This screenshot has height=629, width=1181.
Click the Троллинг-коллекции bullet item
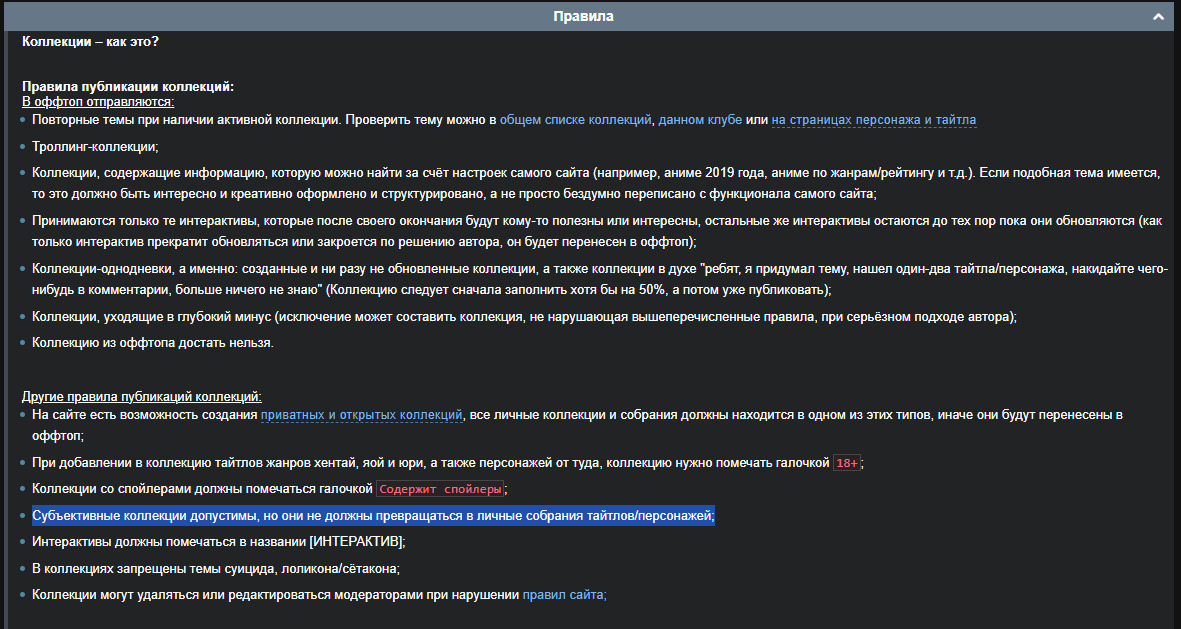95,146
